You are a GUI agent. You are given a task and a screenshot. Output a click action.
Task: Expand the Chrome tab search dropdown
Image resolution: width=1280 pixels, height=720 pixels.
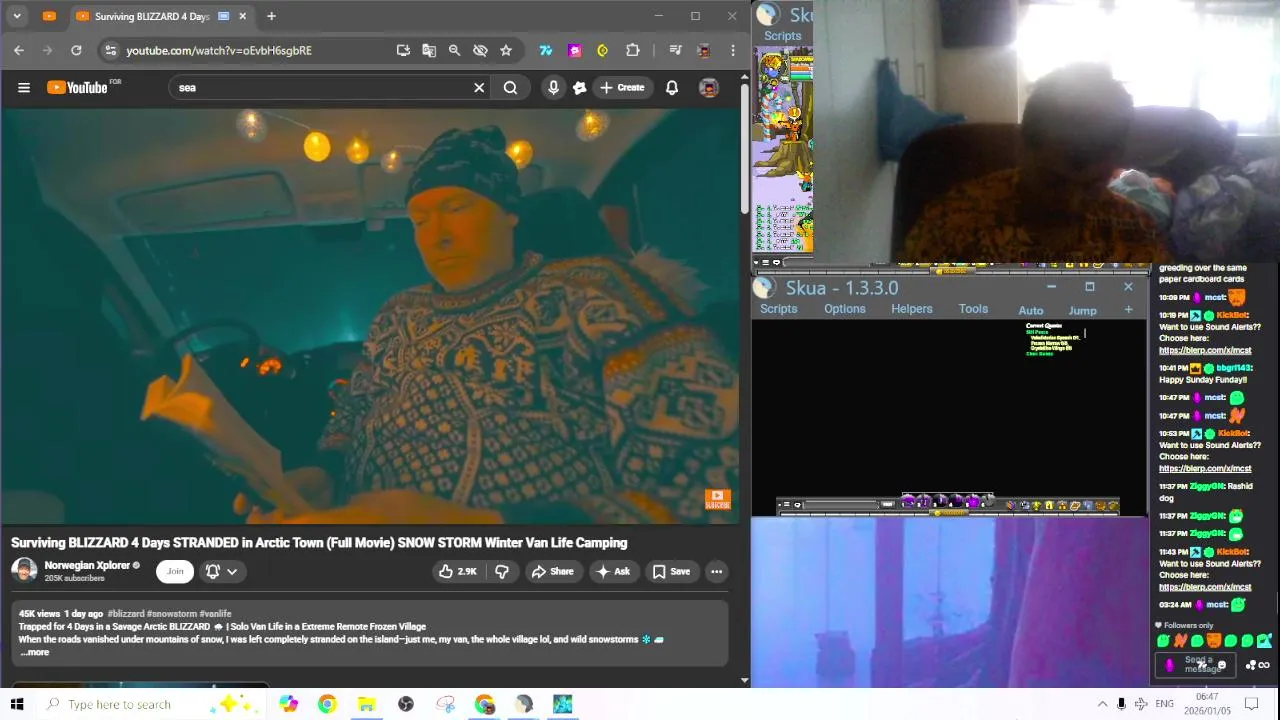click(x=17, y=16)
